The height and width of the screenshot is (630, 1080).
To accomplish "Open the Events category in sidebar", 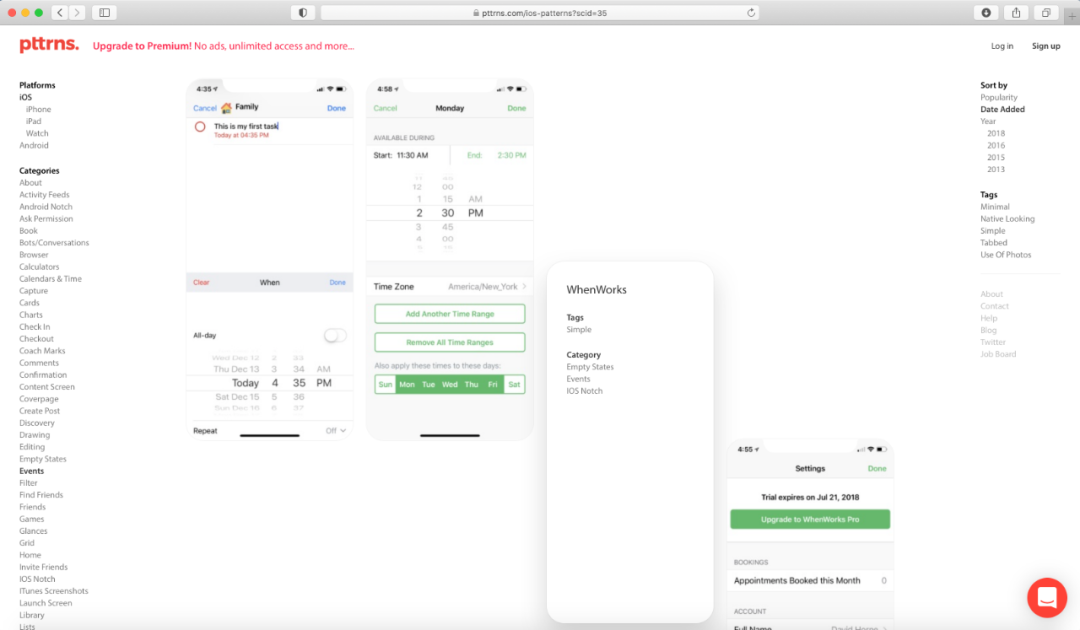I will 32,471.
